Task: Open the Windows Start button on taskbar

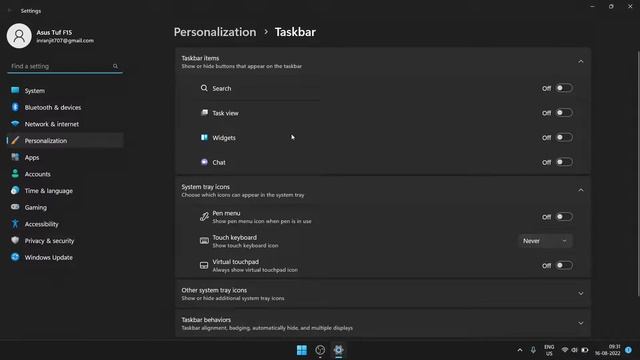Action: pyautogui.click(x=302, y=350)
